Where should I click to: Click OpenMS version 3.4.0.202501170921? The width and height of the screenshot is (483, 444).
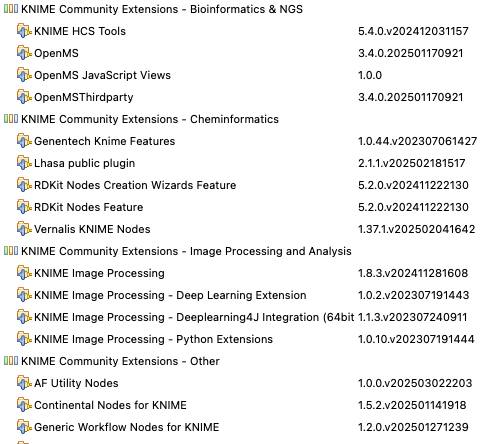[x=411, y=53]
